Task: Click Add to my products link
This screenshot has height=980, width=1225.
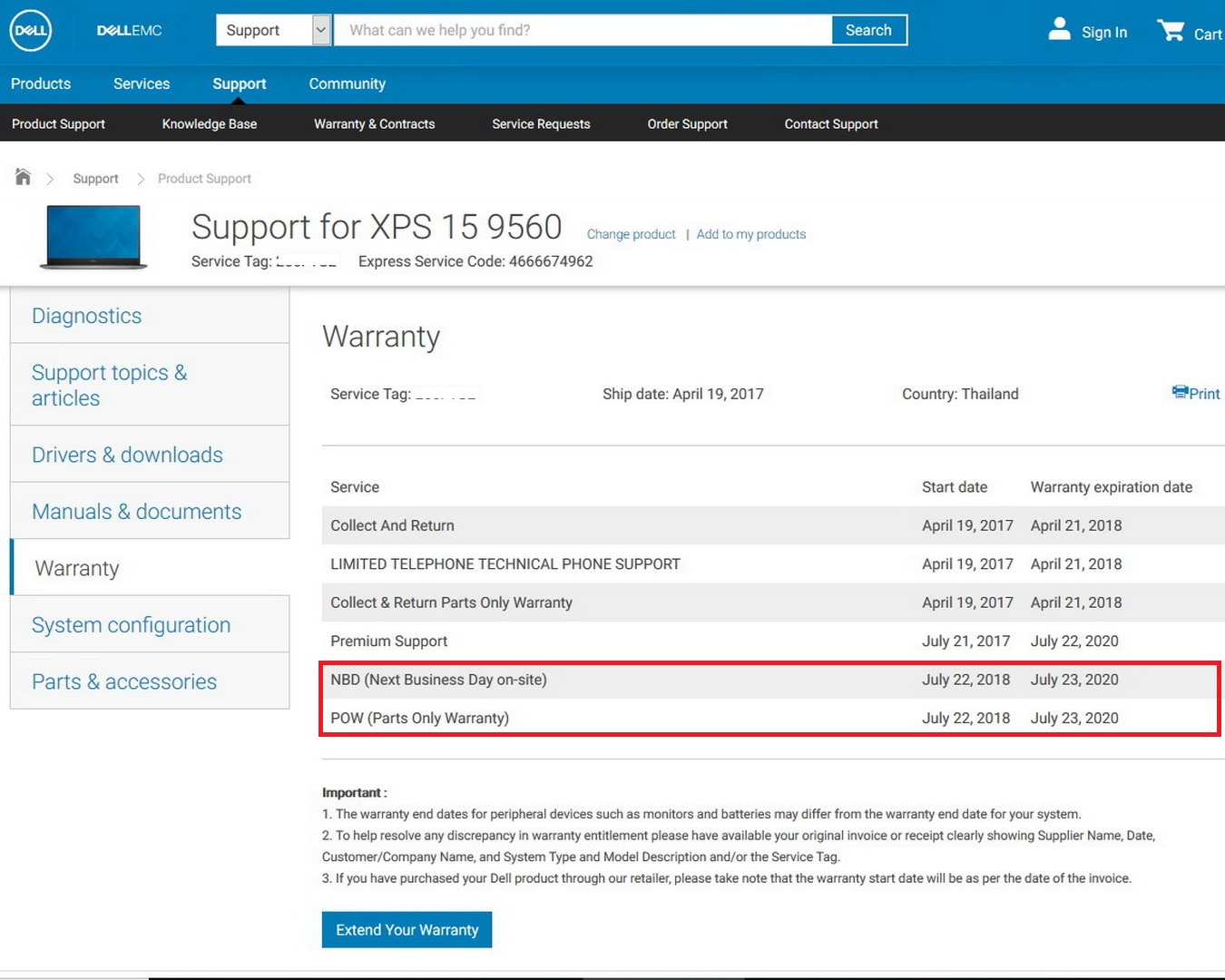Action: click(751, 234)
